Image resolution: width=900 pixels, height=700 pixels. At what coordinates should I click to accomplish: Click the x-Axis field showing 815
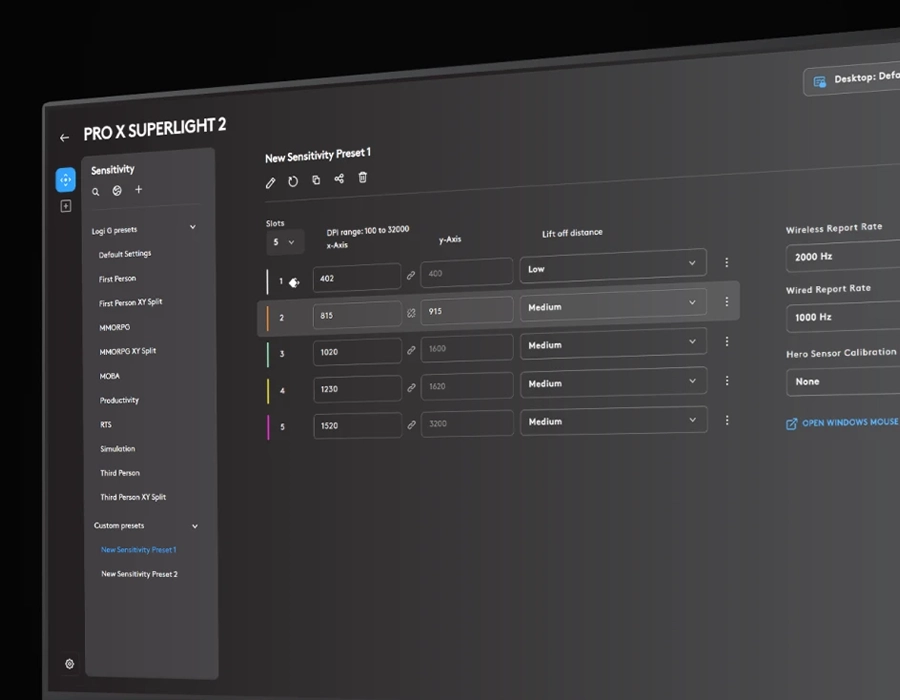357,315
